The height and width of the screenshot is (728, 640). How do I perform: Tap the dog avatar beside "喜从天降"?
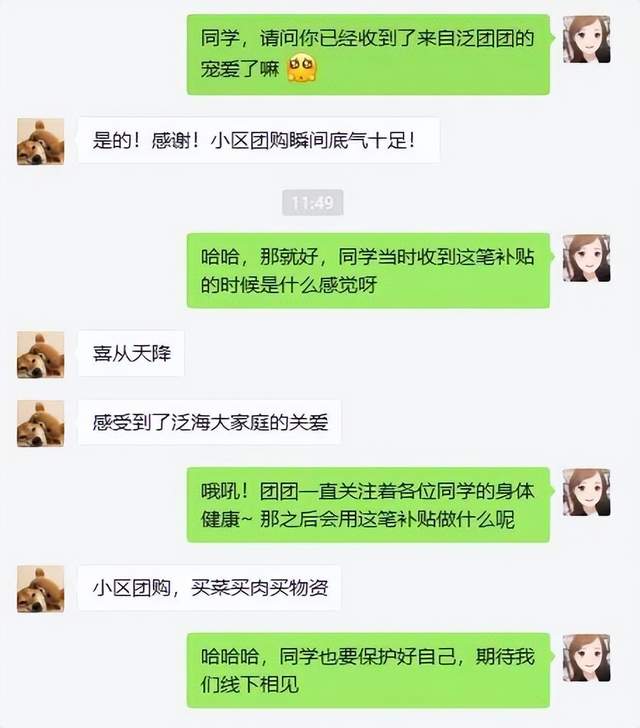pos(40,355)
